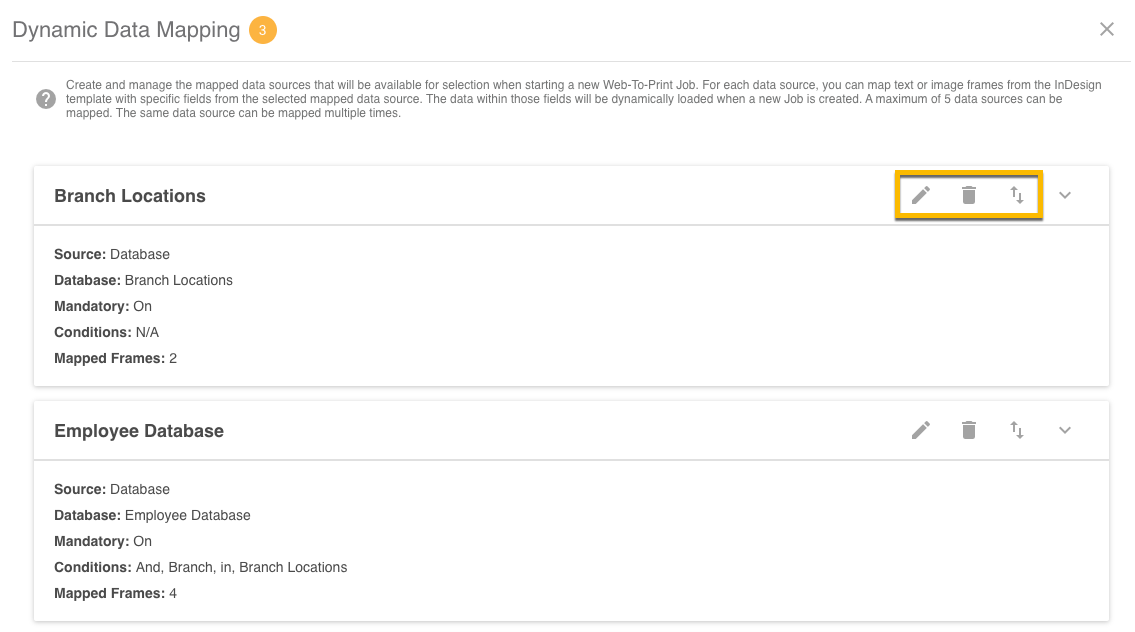Image resolution: width=1135 pixels, height=632 pixels.
Task: Click Mandatory setting under Branch Locations
Action: point(103,306)
